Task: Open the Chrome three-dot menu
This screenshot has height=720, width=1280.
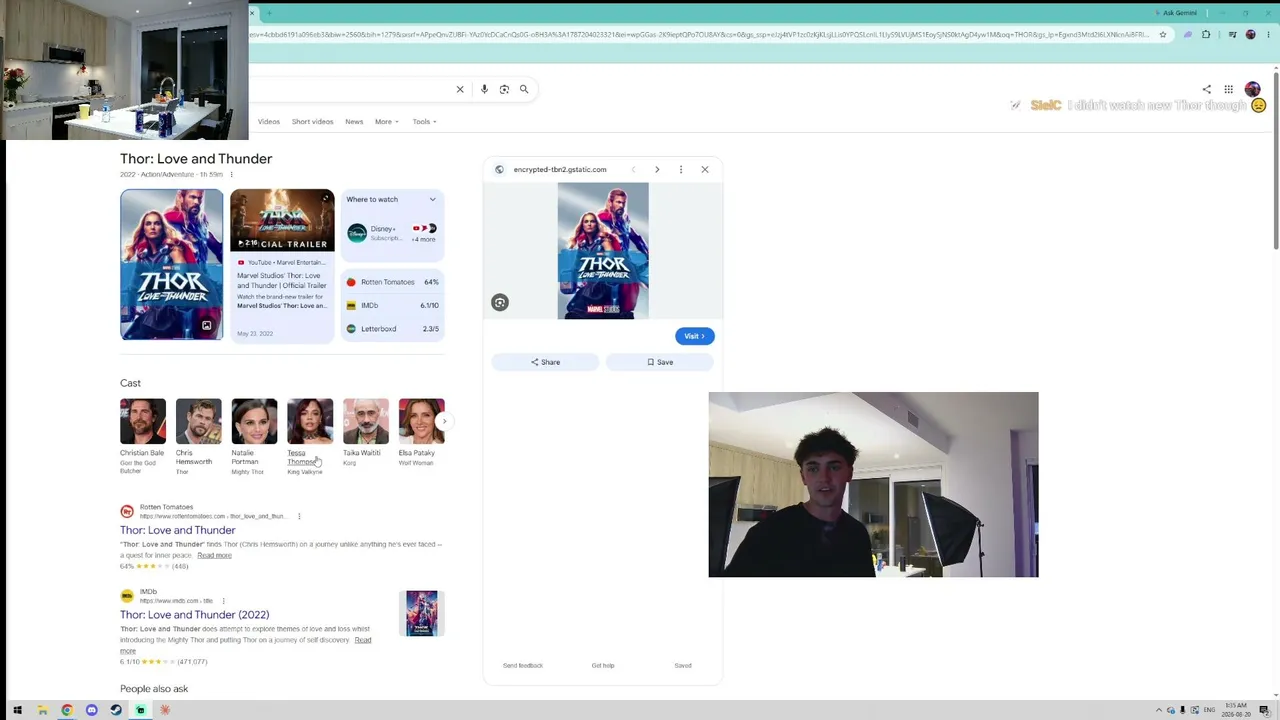Action: click(x=1268, y=35)
